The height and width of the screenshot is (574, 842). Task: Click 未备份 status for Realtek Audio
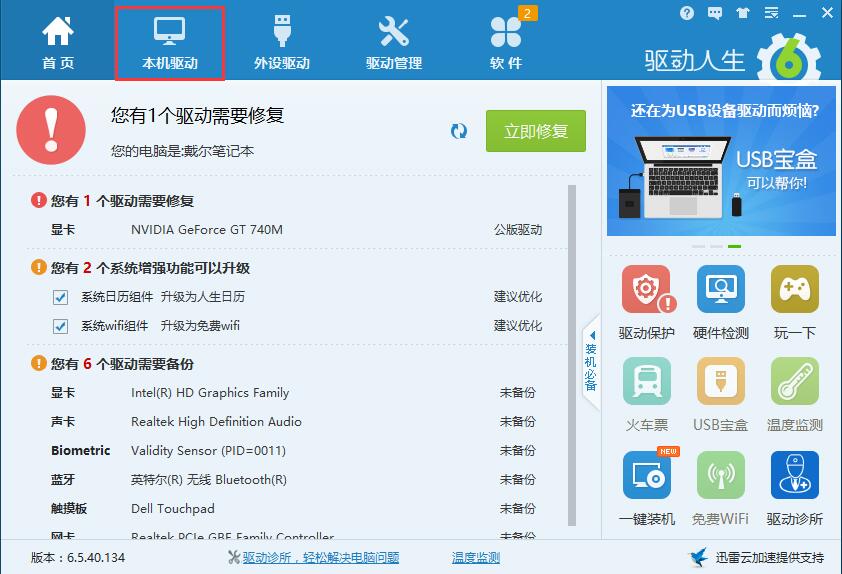518,422
